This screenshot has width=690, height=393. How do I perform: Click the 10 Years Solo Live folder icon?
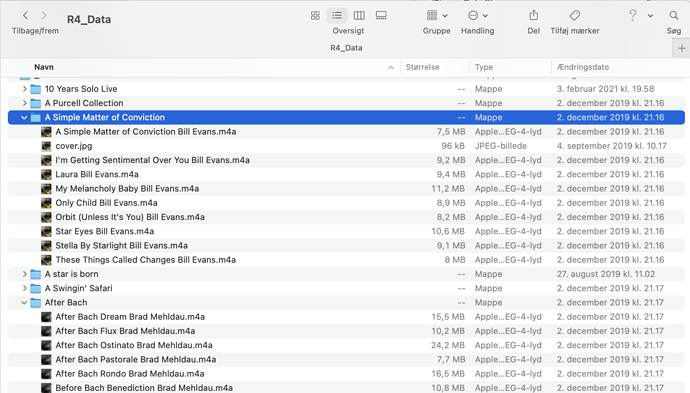pos(36,89)
